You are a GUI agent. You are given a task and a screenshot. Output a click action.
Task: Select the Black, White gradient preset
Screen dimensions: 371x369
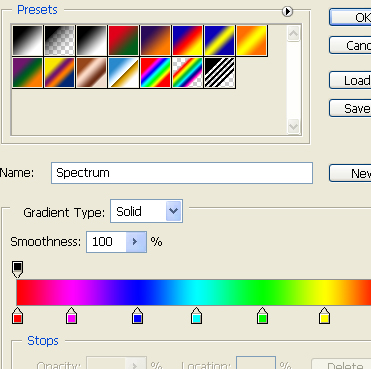tap(92, 40)
